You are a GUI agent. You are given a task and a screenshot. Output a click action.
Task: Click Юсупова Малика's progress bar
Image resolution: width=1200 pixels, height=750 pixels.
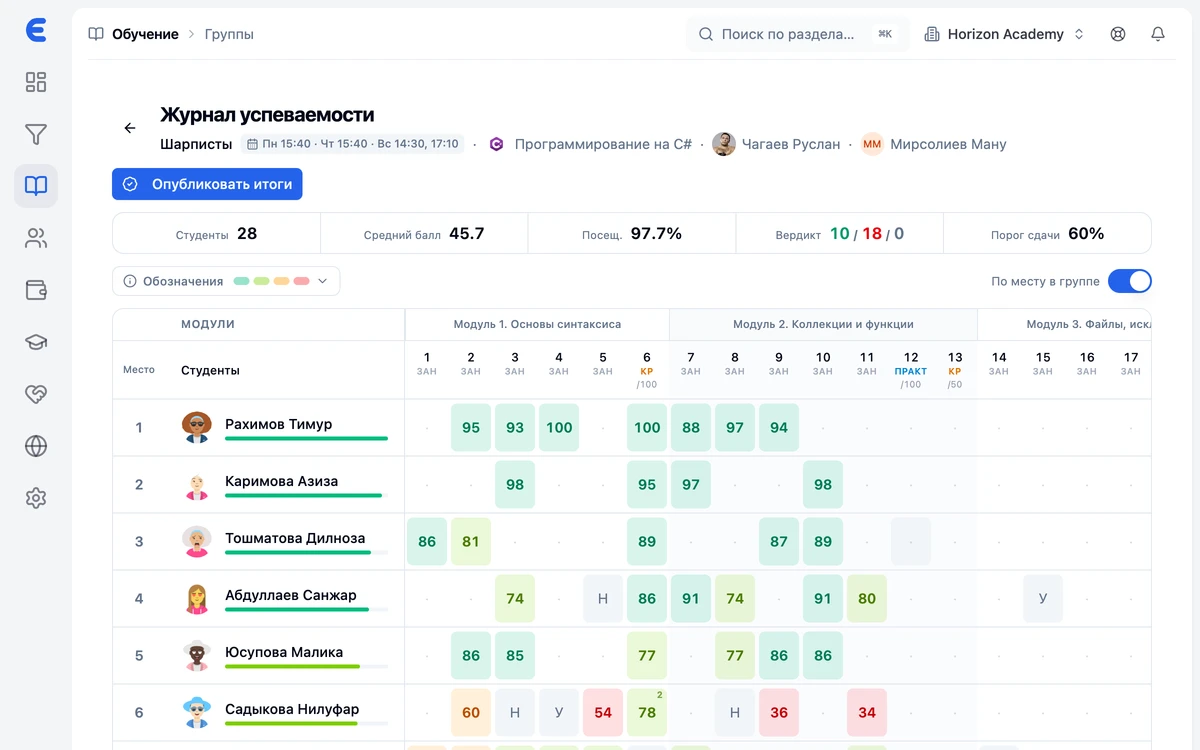[306, 666]
